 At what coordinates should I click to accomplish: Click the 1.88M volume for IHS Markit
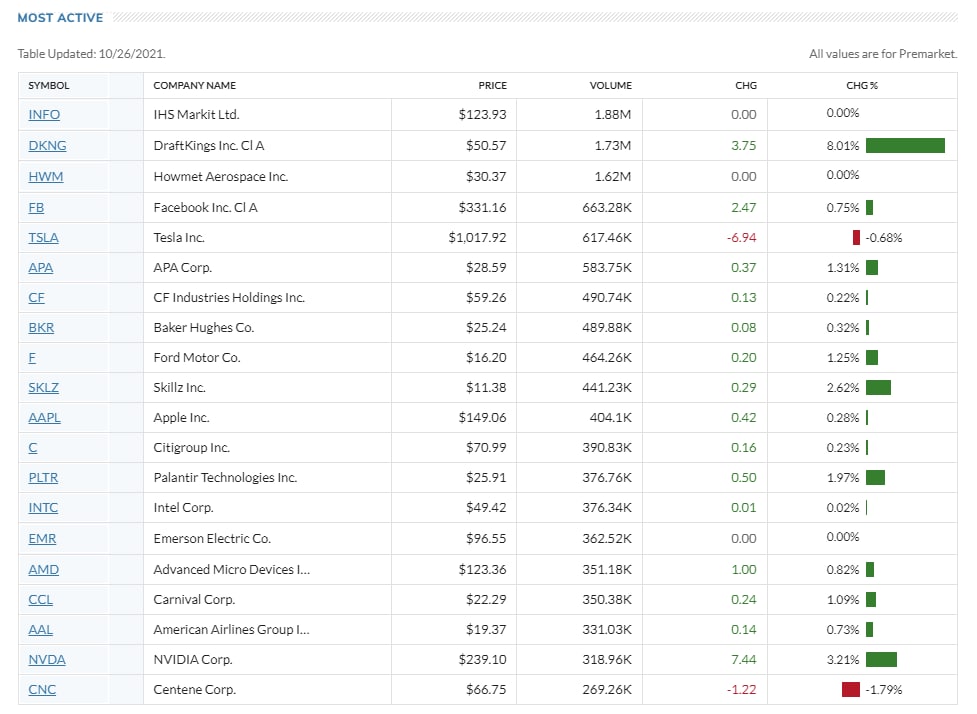pyautogui.click(x=612, y=115)
